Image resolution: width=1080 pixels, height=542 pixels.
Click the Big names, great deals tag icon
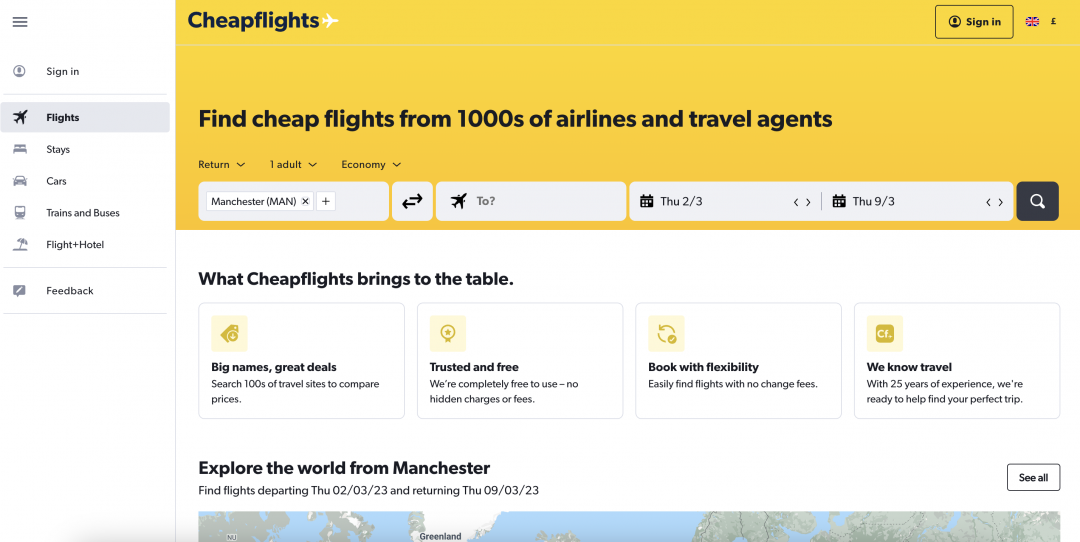click(229, 334)
